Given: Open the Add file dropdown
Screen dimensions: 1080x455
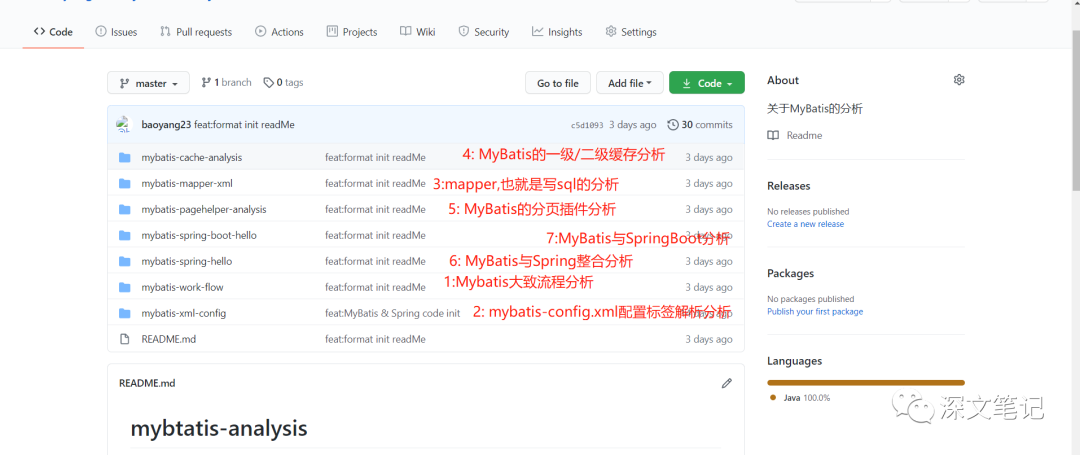Looking at the screenshot, I should (630, 83).
